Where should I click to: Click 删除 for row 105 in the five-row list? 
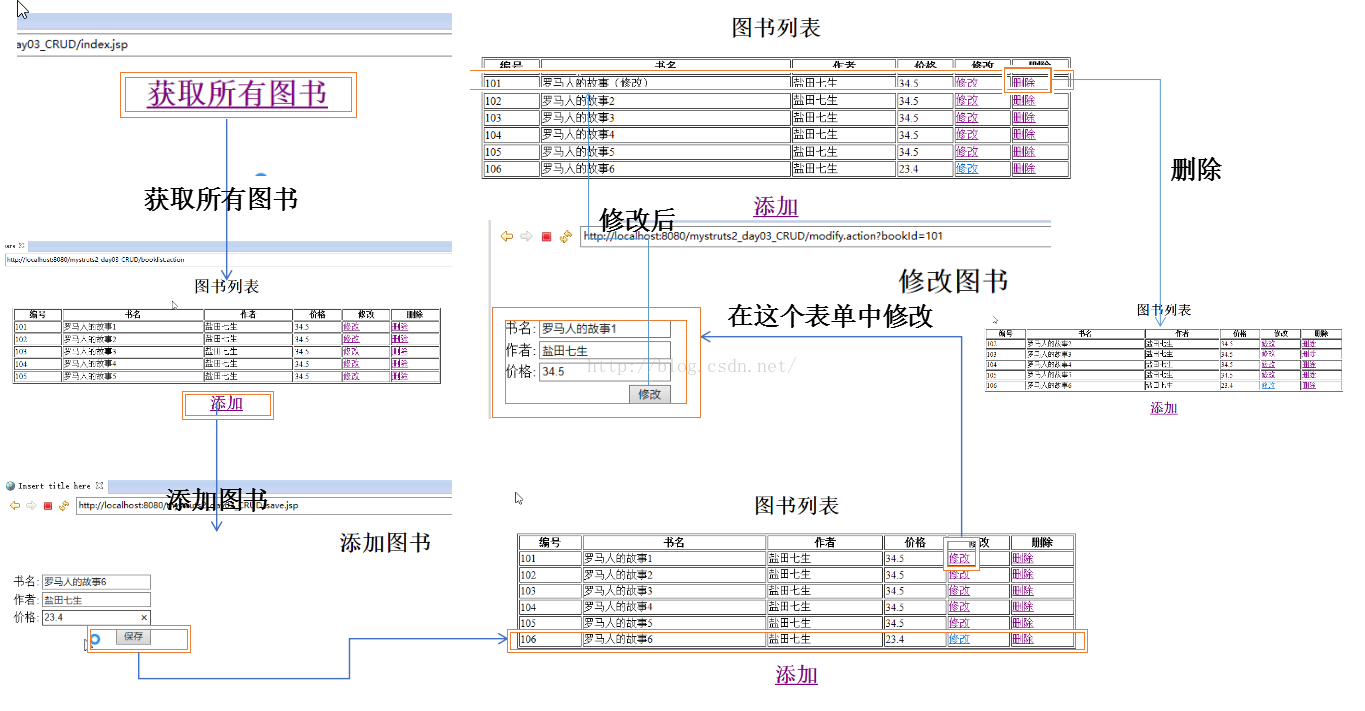pos(400,376)
